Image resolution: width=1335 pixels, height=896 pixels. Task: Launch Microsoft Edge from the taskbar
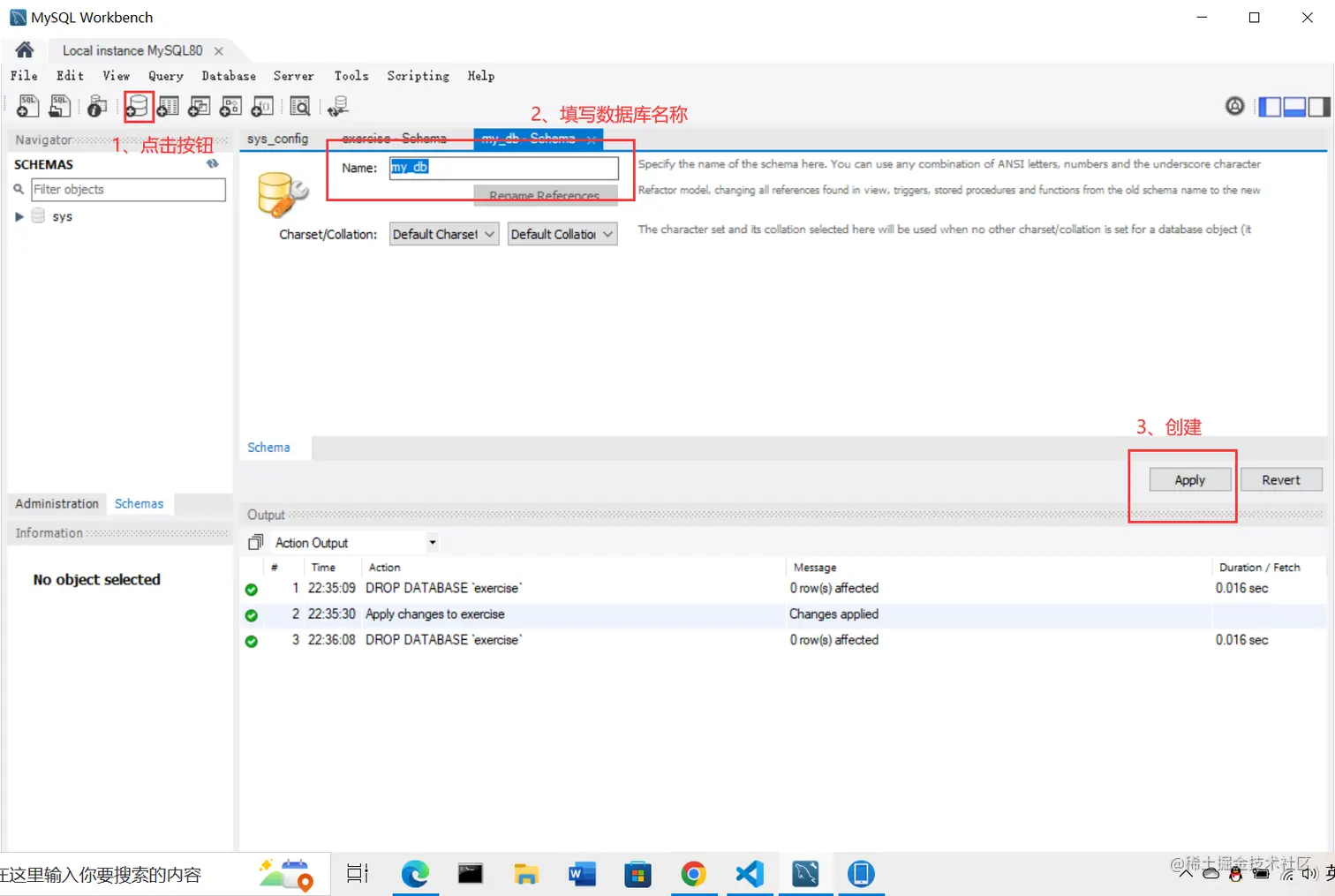(415, 874)
